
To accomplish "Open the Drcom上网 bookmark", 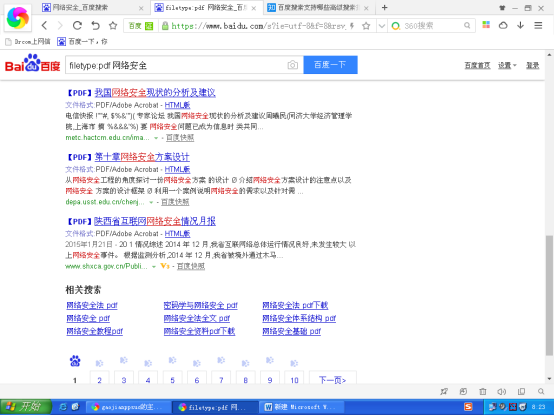I will [x=28, y=42].
